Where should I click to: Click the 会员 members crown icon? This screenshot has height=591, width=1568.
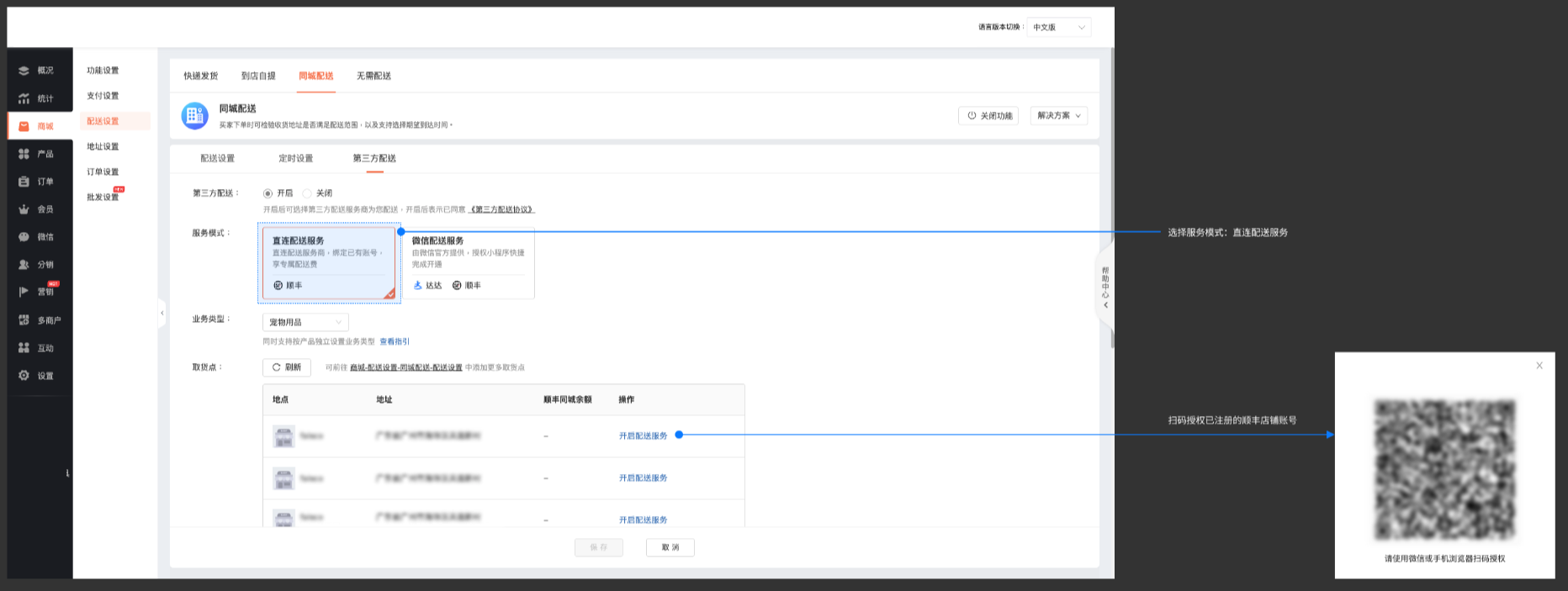[x=24, y=209]
